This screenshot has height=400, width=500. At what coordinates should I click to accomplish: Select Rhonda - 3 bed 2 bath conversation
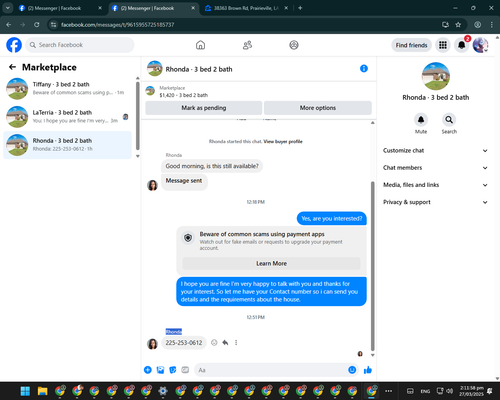[67, 145]
